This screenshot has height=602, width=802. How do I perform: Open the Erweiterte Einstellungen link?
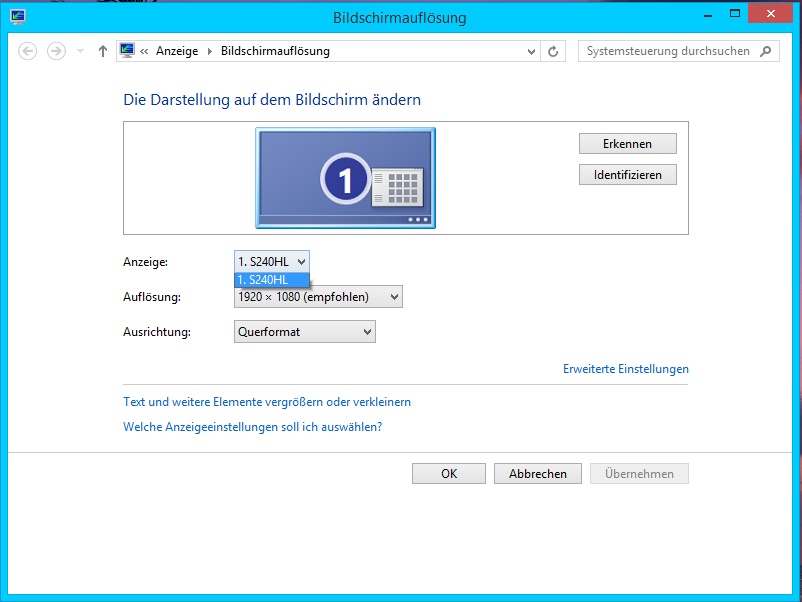626,369
